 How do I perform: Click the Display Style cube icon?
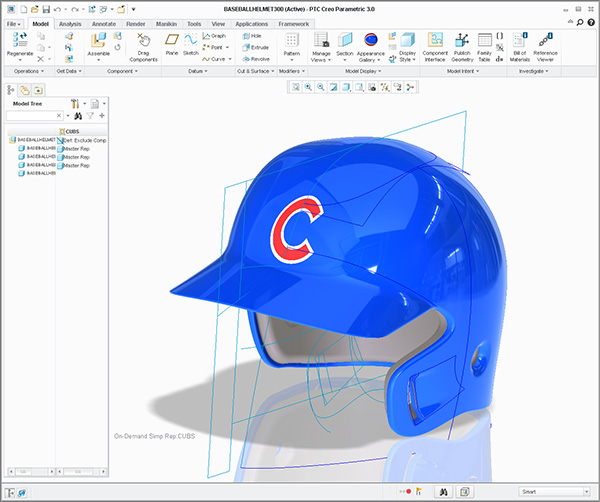(x=408, y=39)
